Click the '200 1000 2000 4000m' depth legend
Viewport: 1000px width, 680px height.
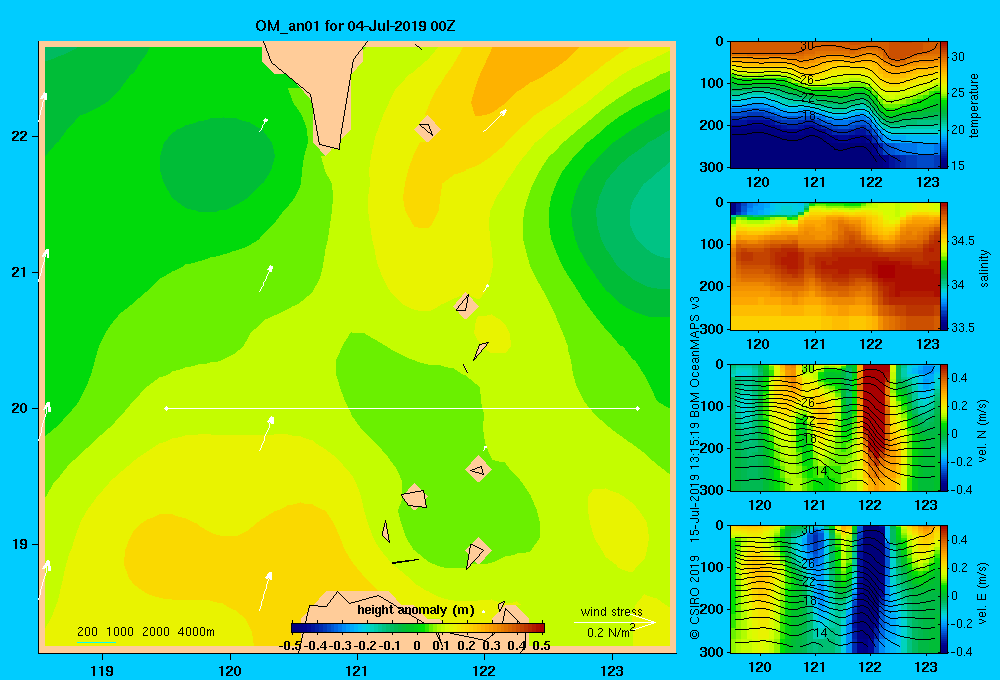tap(145, 632)
